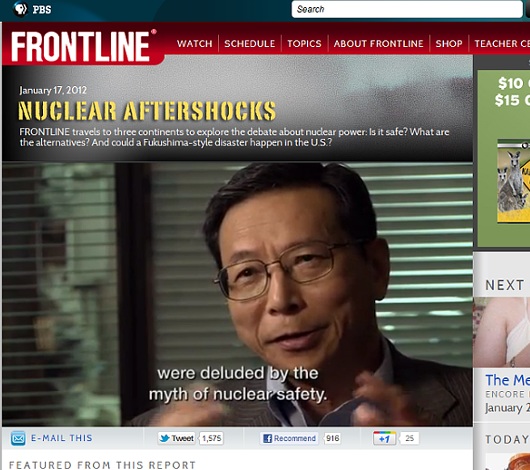Select ABOUT FRONTLINE in navigation
Screen dimensions: 530x470
click(378, 44)
